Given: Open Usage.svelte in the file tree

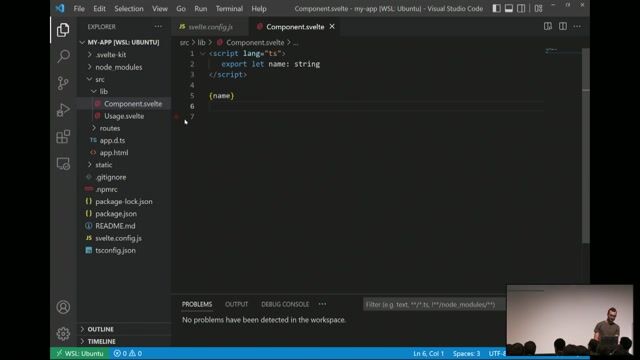Looking at the screenshot, I should coord(124,116).
